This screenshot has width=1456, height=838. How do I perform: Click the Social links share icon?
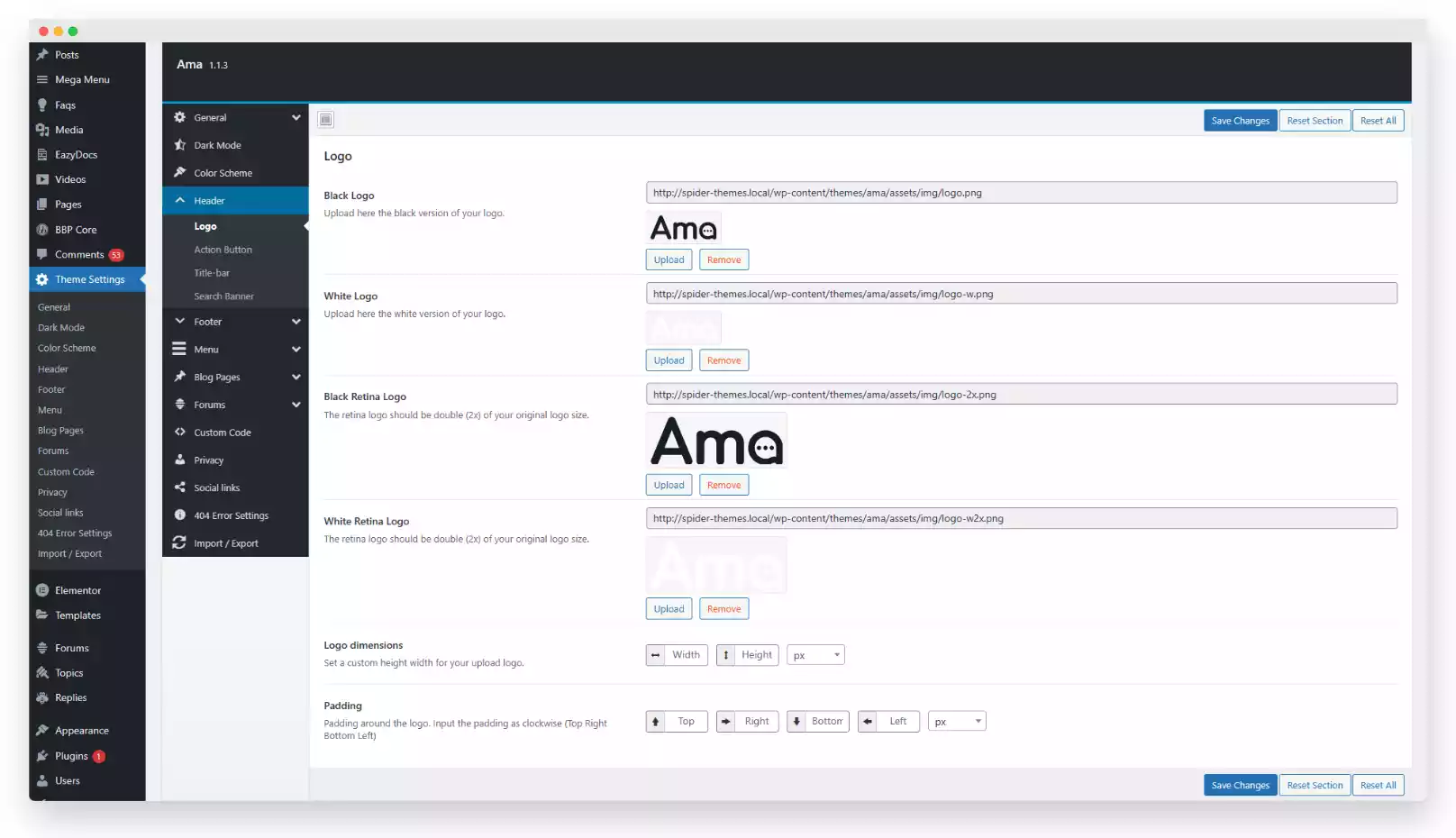click(x=179, y=487)
